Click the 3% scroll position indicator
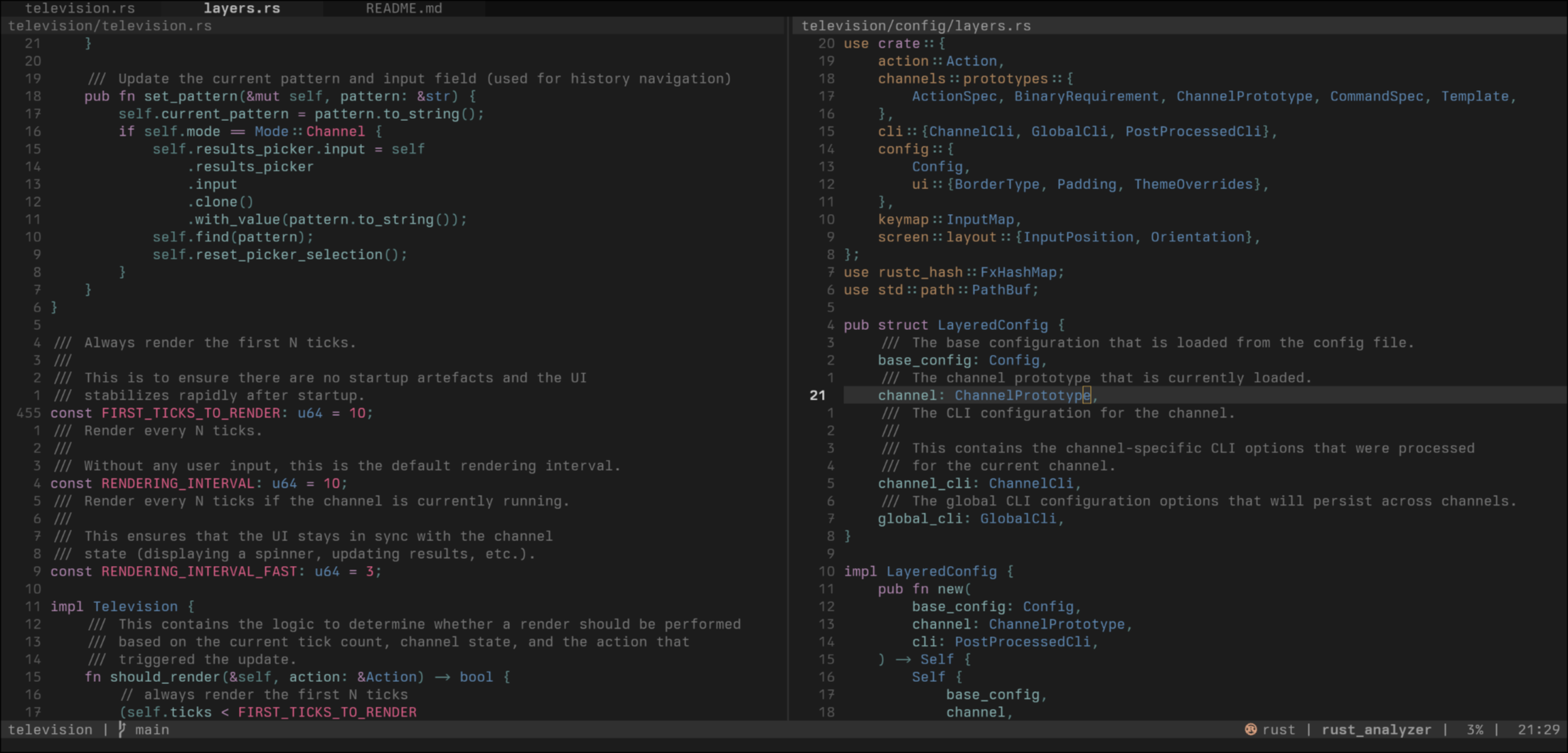1568x753 pixels. 1476,730
